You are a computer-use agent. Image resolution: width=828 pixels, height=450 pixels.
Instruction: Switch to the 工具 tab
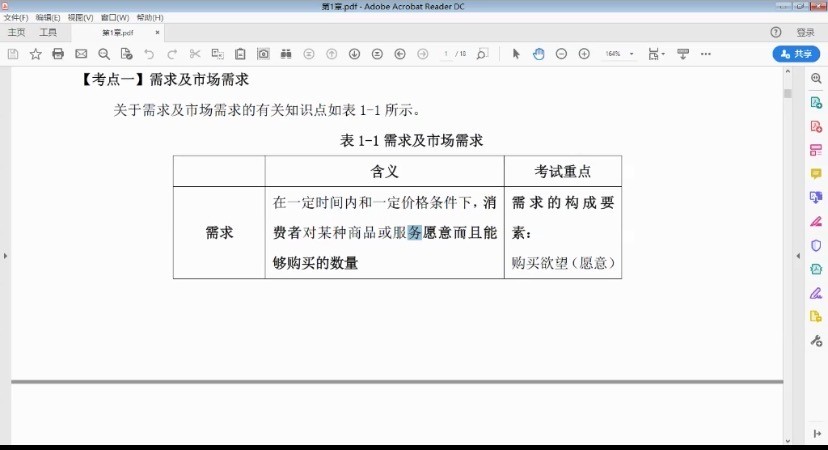(x=48, y=32)
